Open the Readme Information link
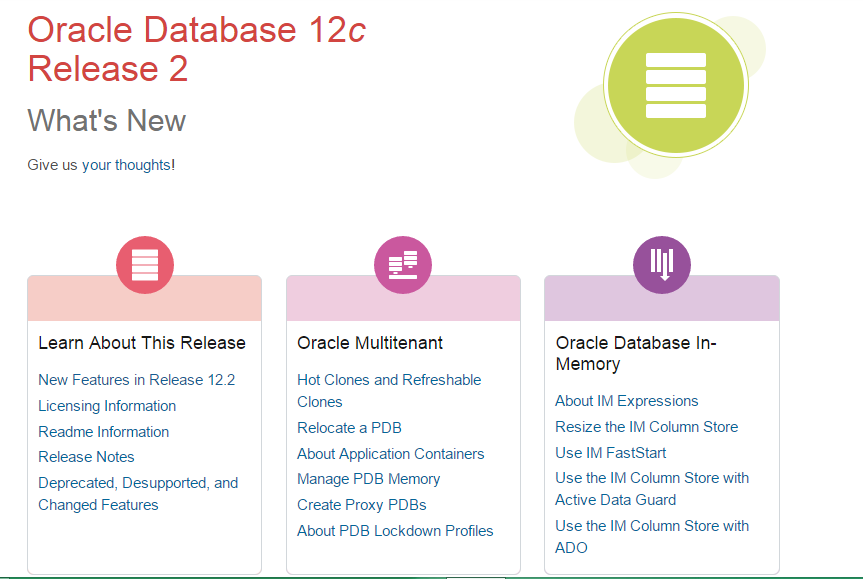Screen dimensions: 863x579 tap(104, 432)
